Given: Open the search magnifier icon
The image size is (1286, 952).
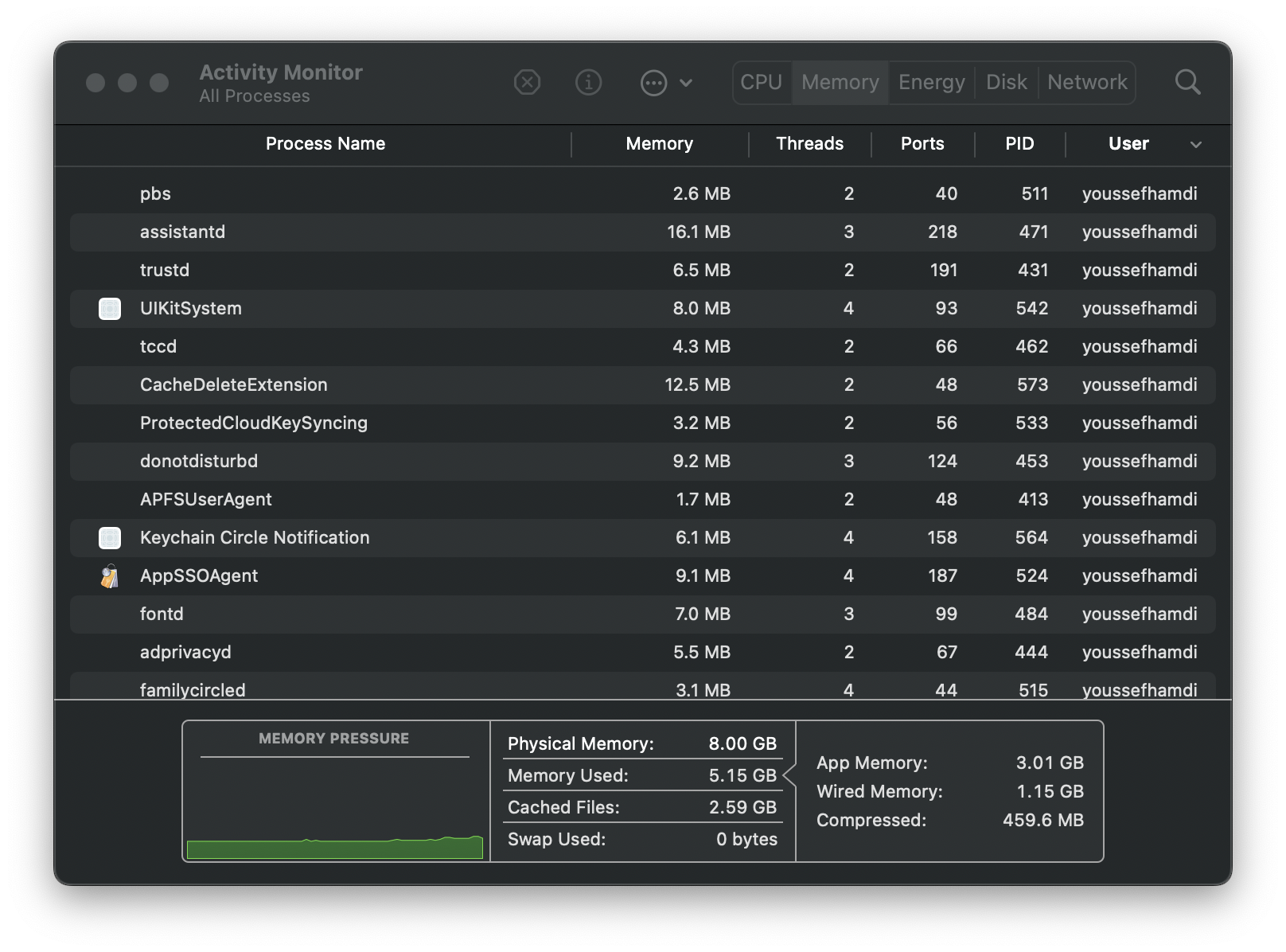Looking at the screenshot, I should [1187, 82].
